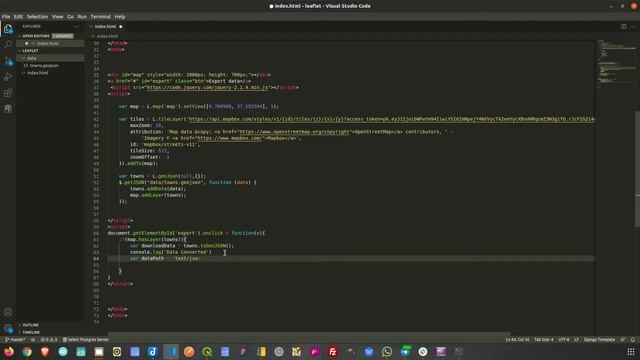Change Django Template language mode
This screenshot has height=360, width=640.
599,339
